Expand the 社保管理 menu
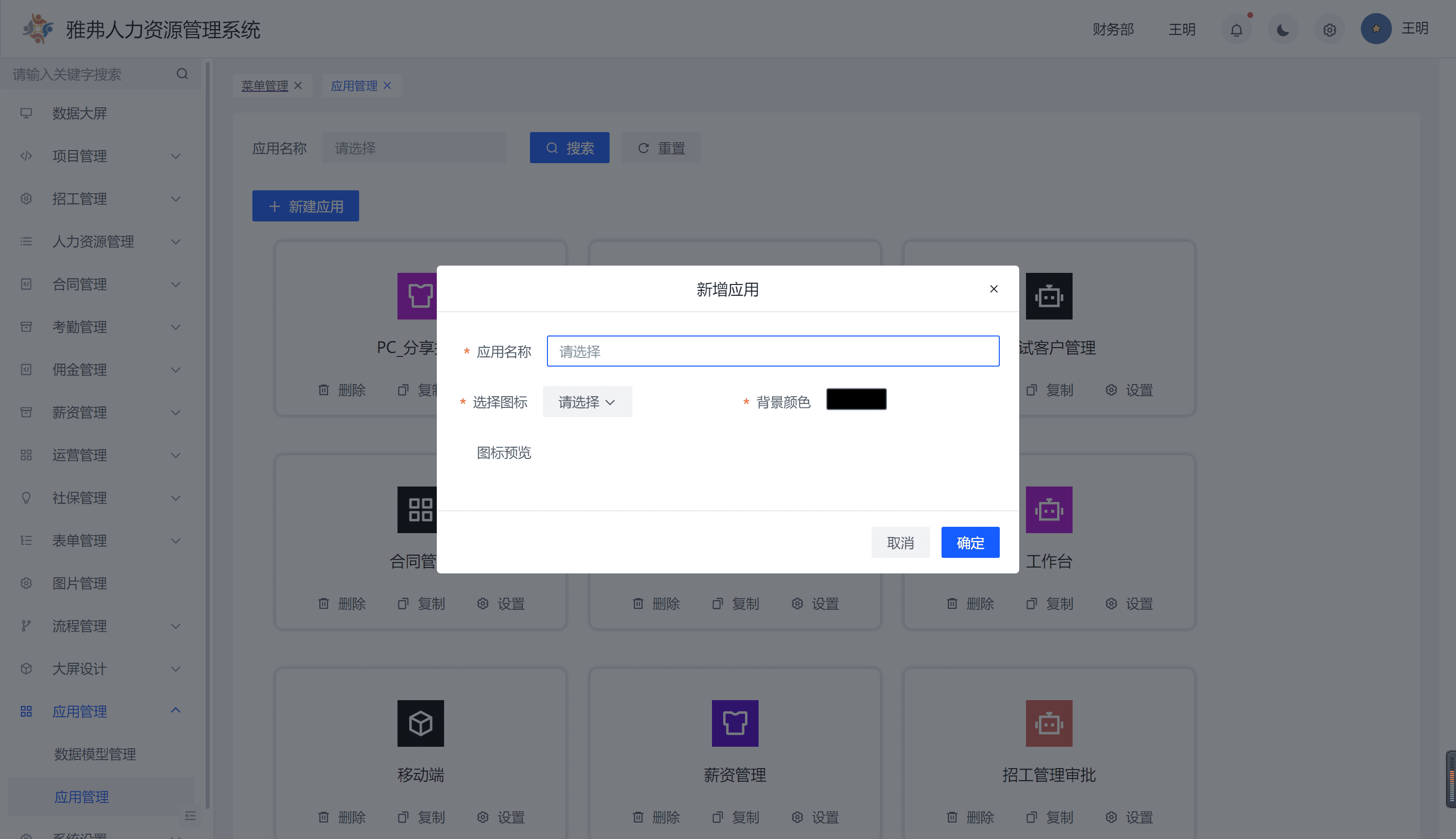The image size is (1456, 839). 101,497
